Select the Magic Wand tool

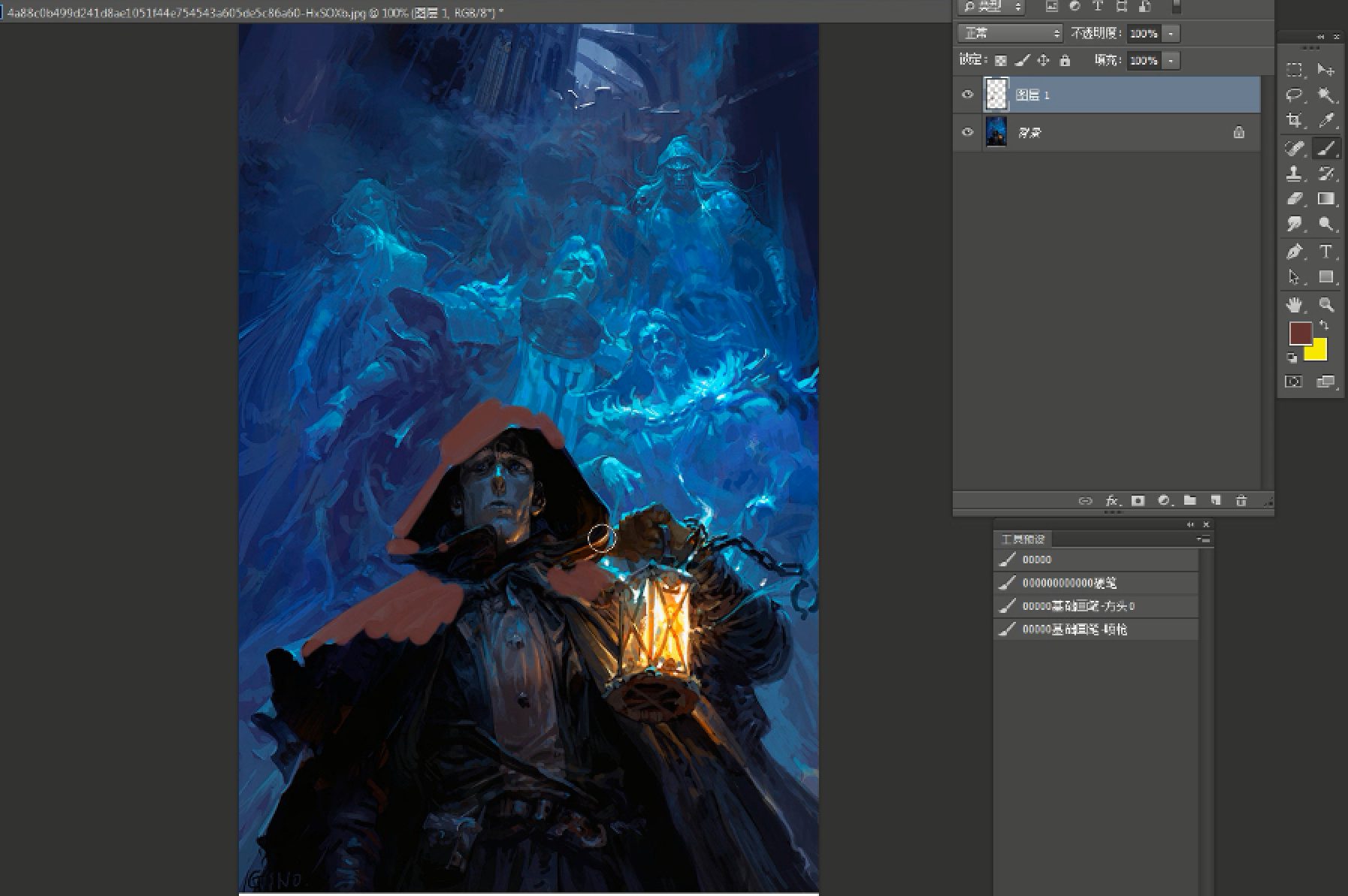[1326, 95]
